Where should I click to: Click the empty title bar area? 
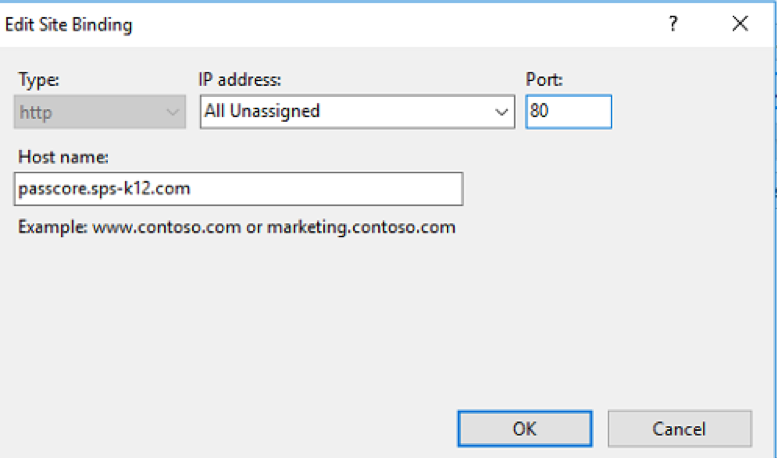pyautogui.click(x=400, y=25)
